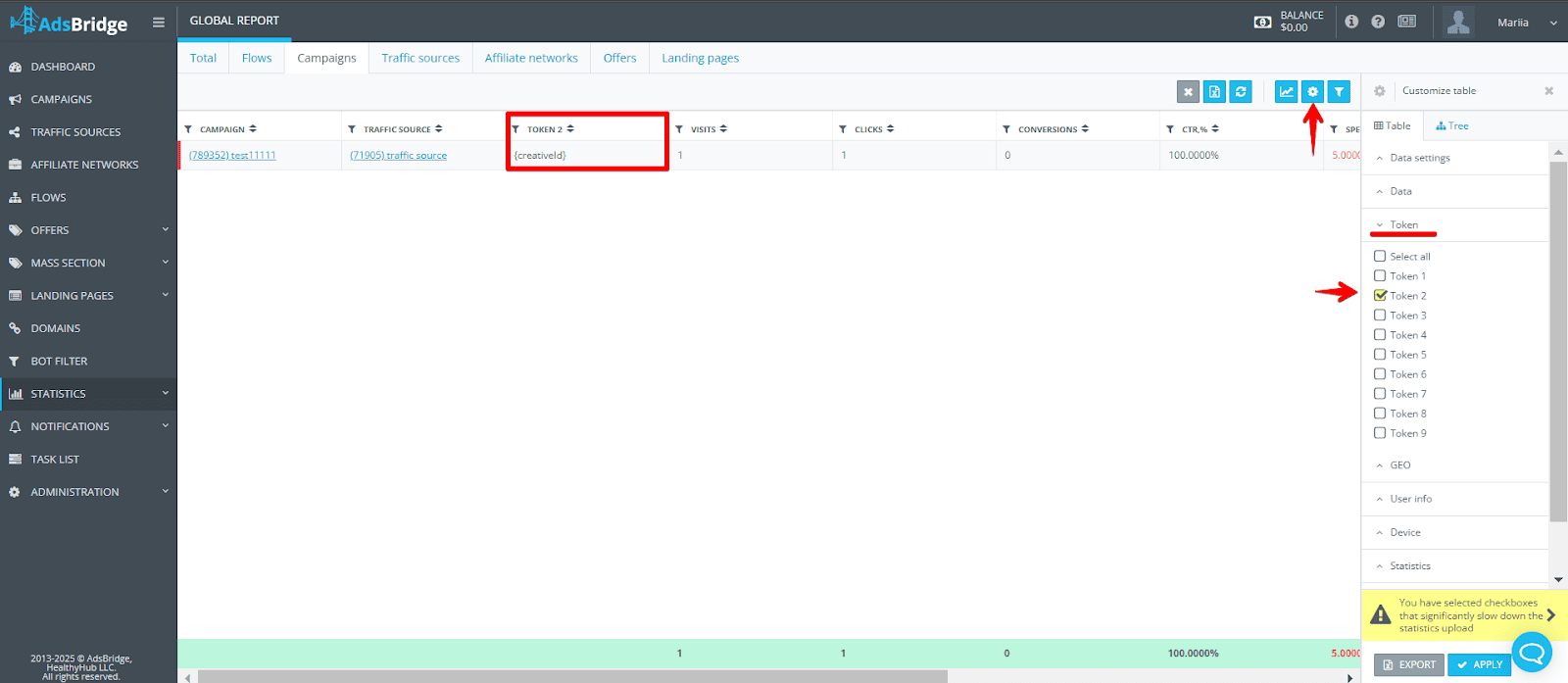This screenshot has width=1568, height=683.
Task: Switch to the Tree view tab
Action: coord(1451,125)
